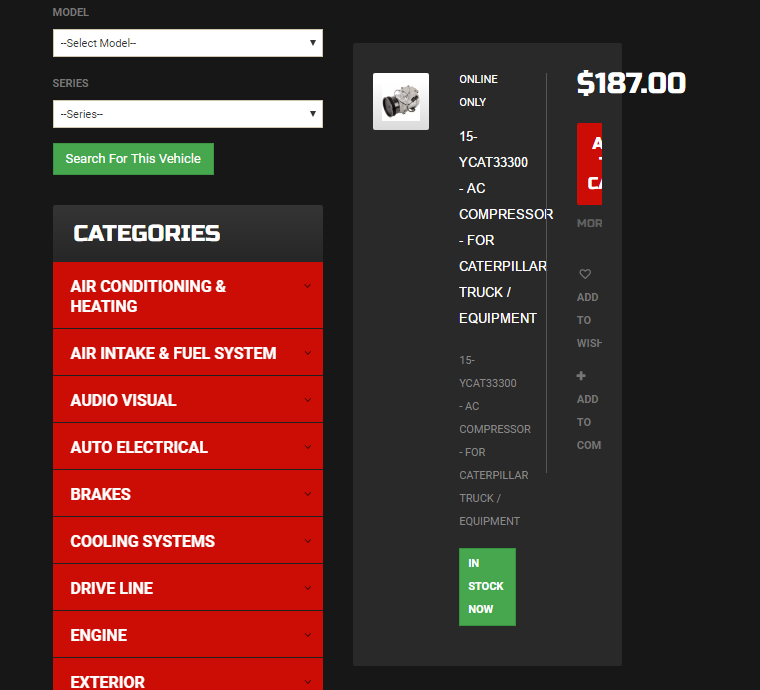Click red Add to Cart button

[589, 164]
